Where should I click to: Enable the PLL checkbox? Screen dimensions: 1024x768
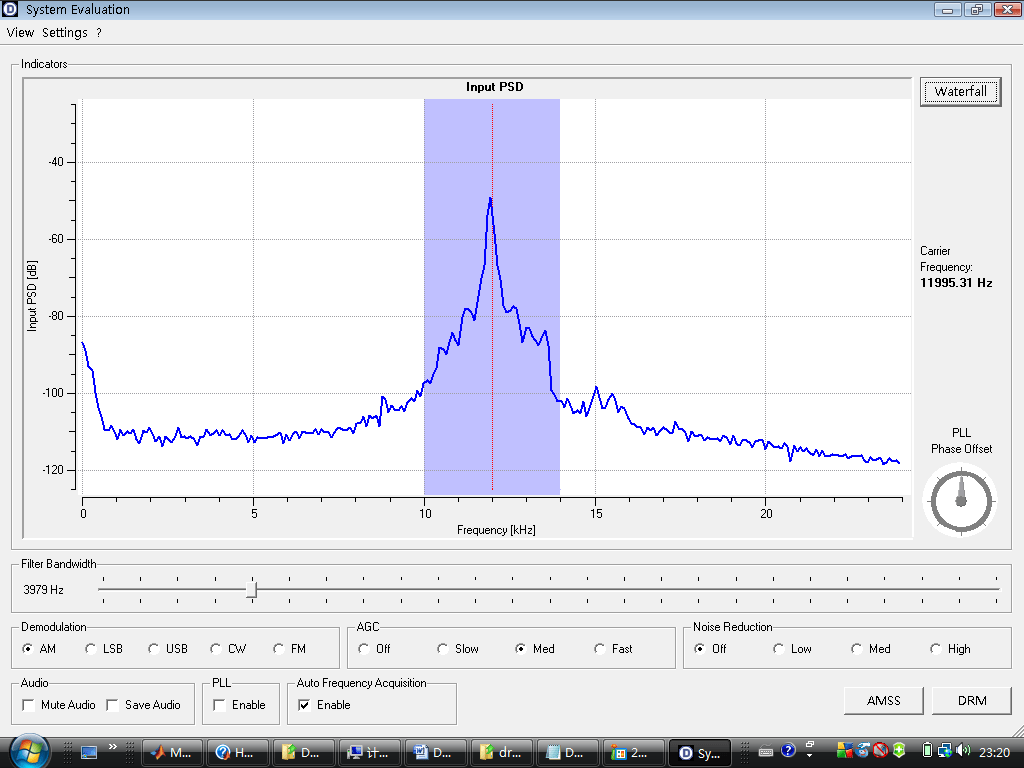tap(240, 705)
